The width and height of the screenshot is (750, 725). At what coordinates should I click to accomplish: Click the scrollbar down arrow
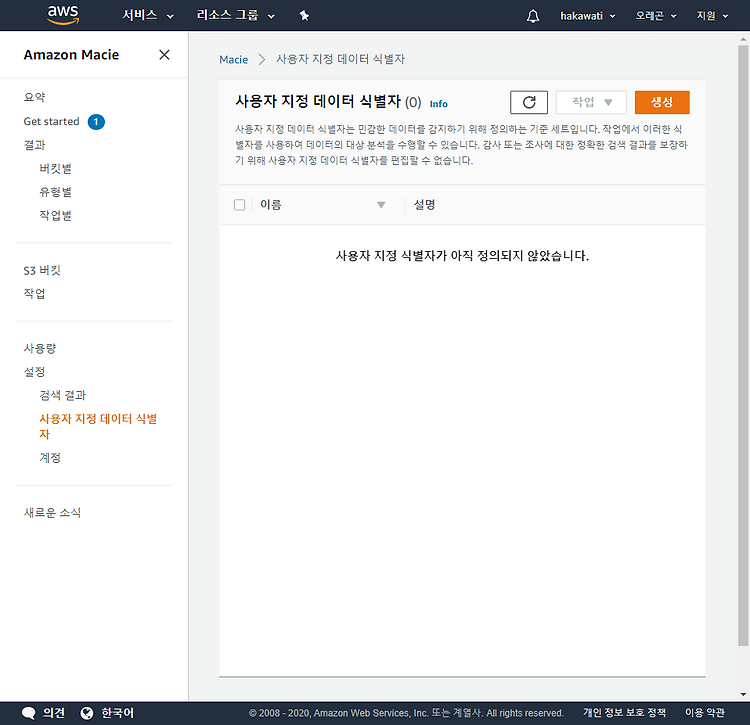[743, 694]
